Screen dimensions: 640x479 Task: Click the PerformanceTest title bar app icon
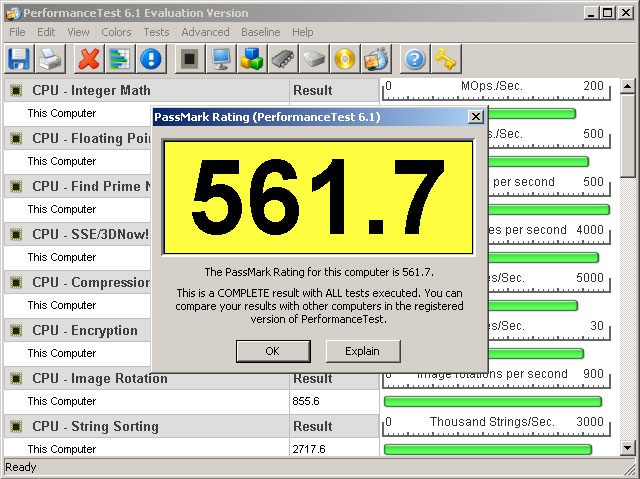coord(13,13)
